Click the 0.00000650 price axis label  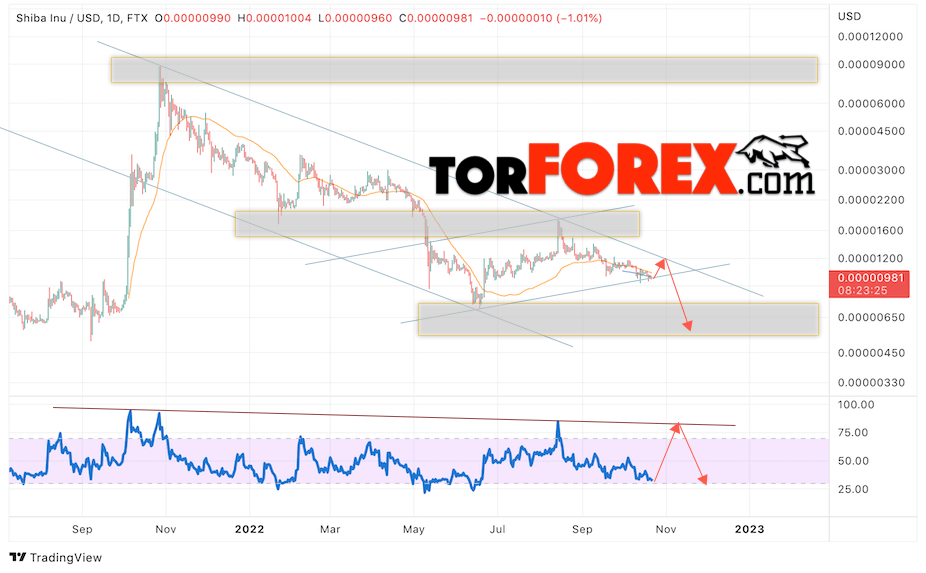[x=871, y=318]
